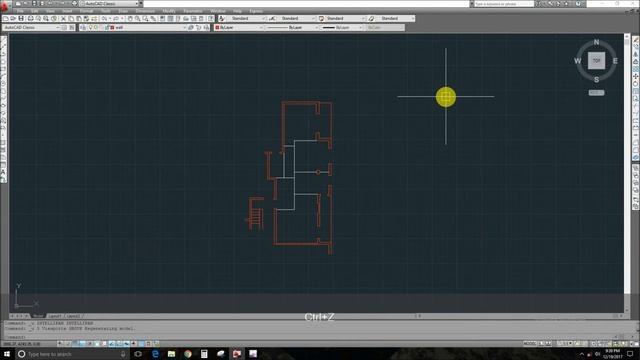The height and width of the screenshot is (360, 640).
Task: Click the Plot (print) icon
Action: (x=30, y=19)
